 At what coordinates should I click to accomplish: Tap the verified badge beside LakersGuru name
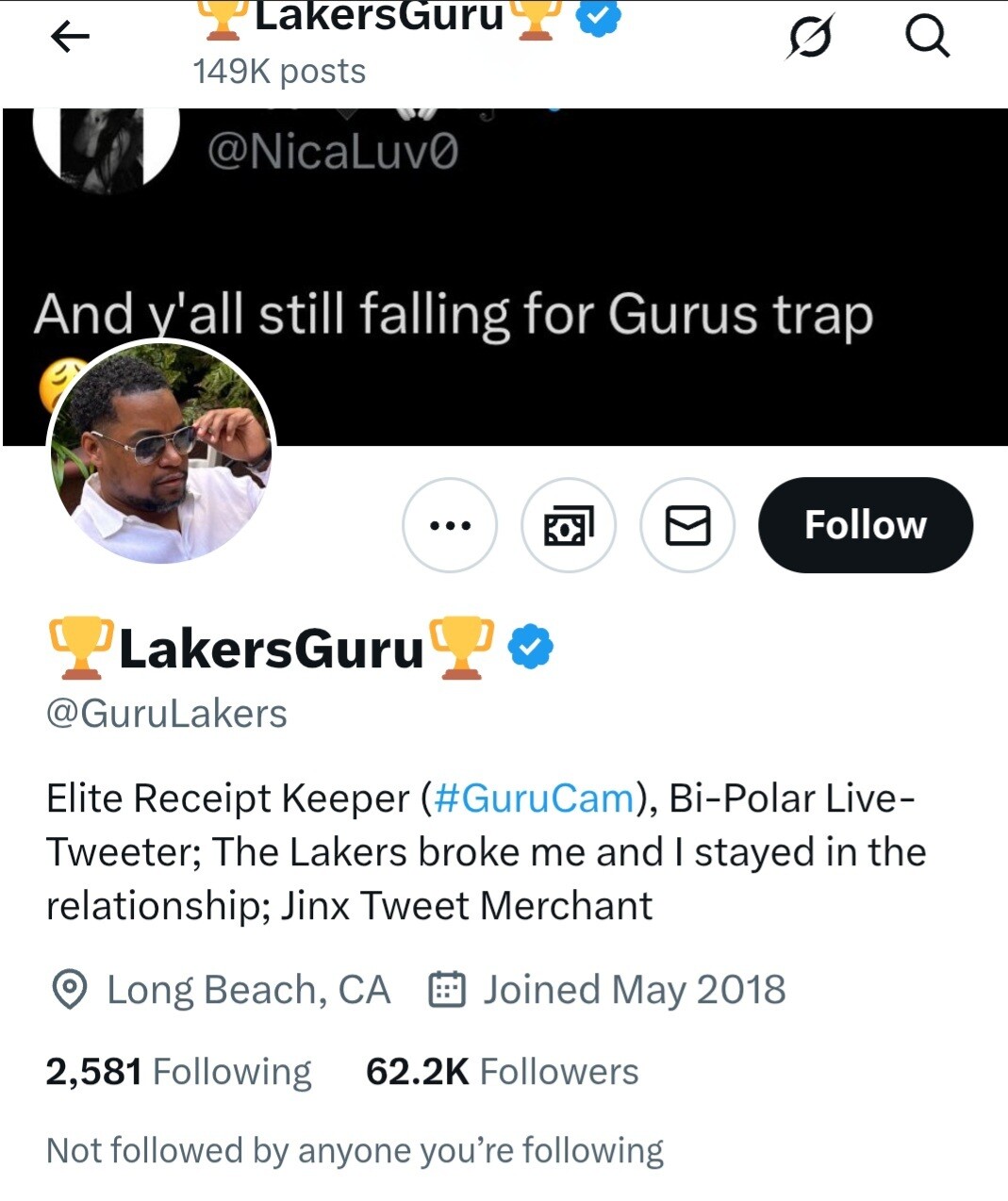(531, 648)
